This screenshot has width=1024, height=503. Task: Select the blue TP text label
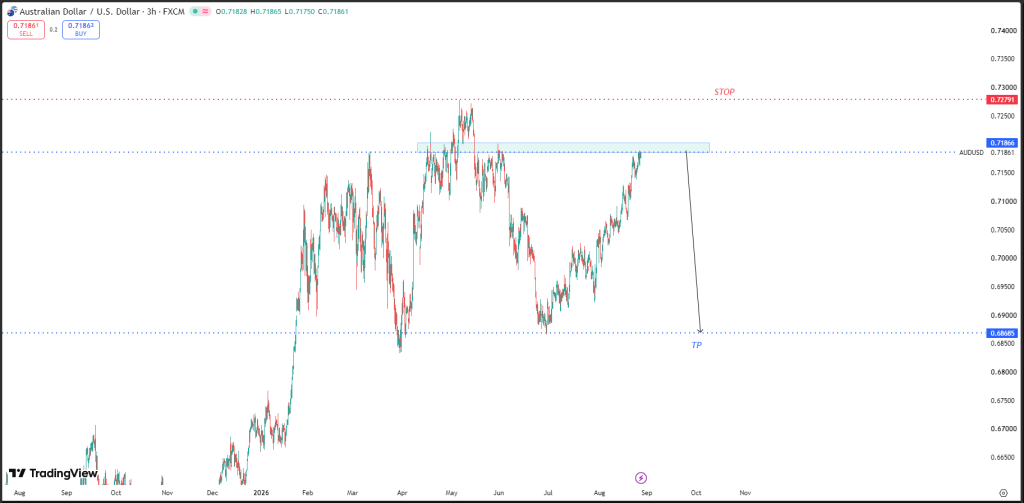pyautogui.click(x=697, y=345)
